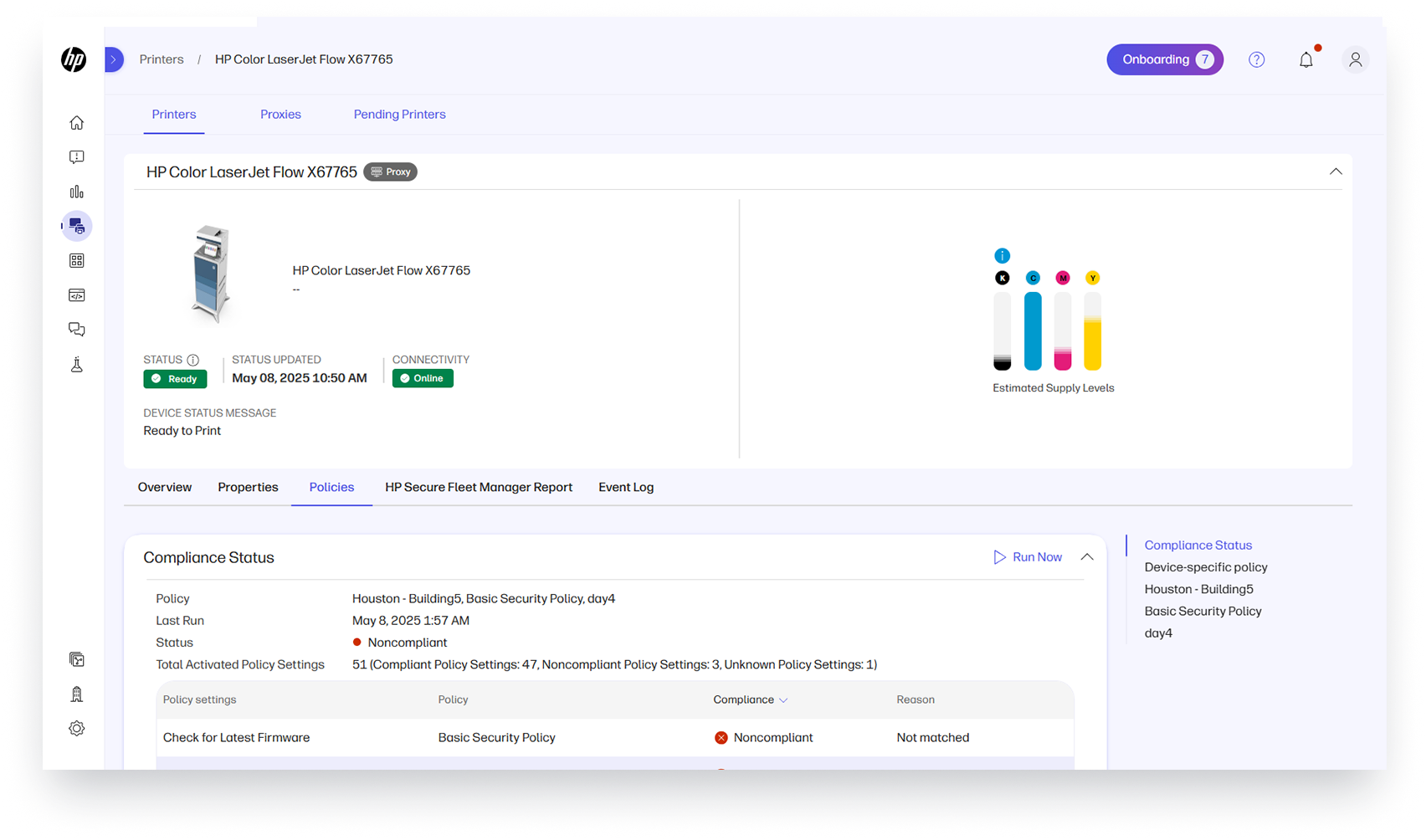Click the Policy settings column header
The width and height of the screenshot is (1426, 840).
(199, 699)
